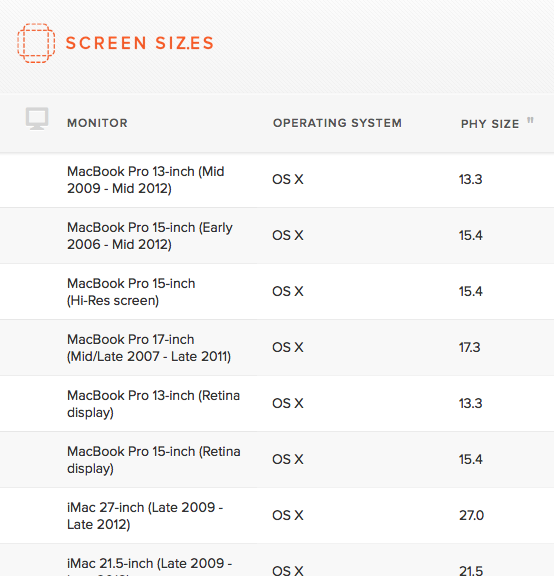The image size is (554, 576).
Task: Click OS X in MacBook Pro 13-inch Mid 2009 row
Action: tap(288, 180)
